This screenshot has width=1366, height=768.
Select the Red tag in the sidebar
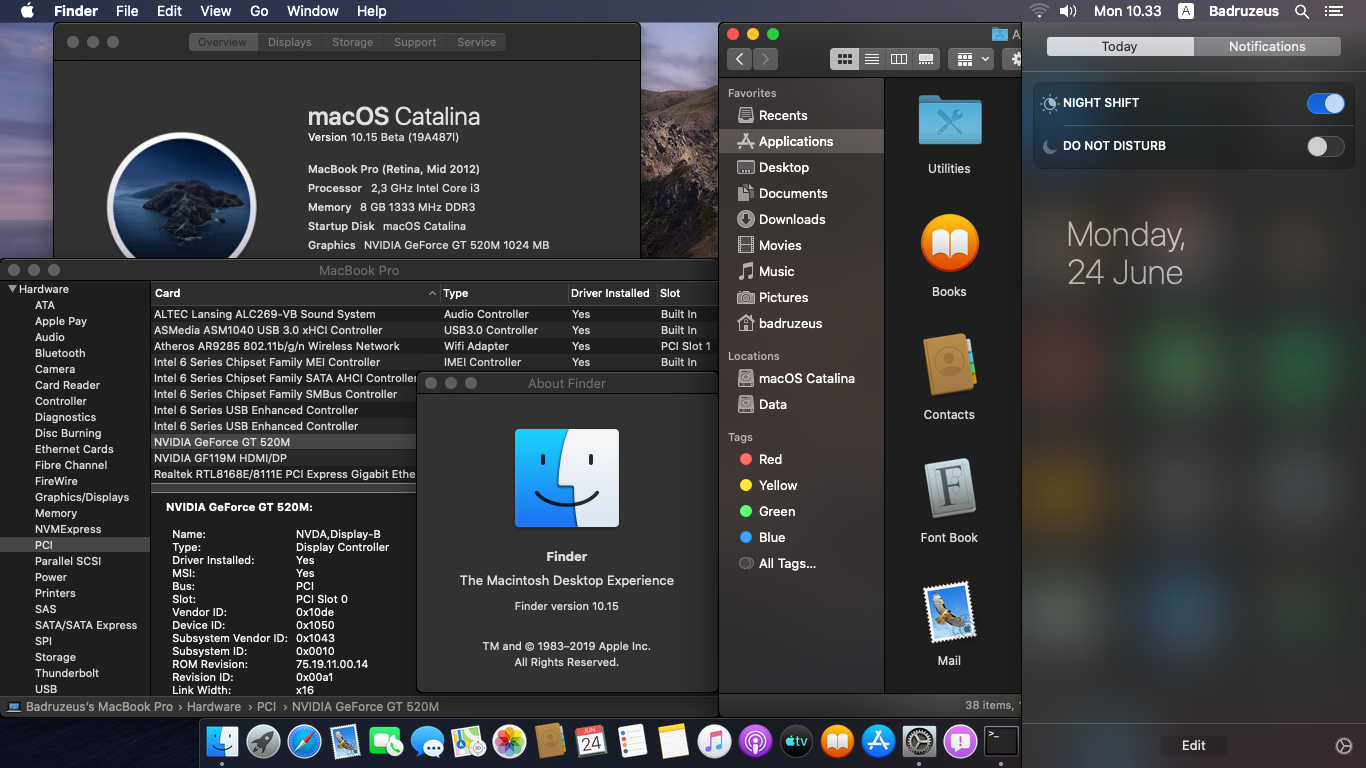tap(770, 459)
